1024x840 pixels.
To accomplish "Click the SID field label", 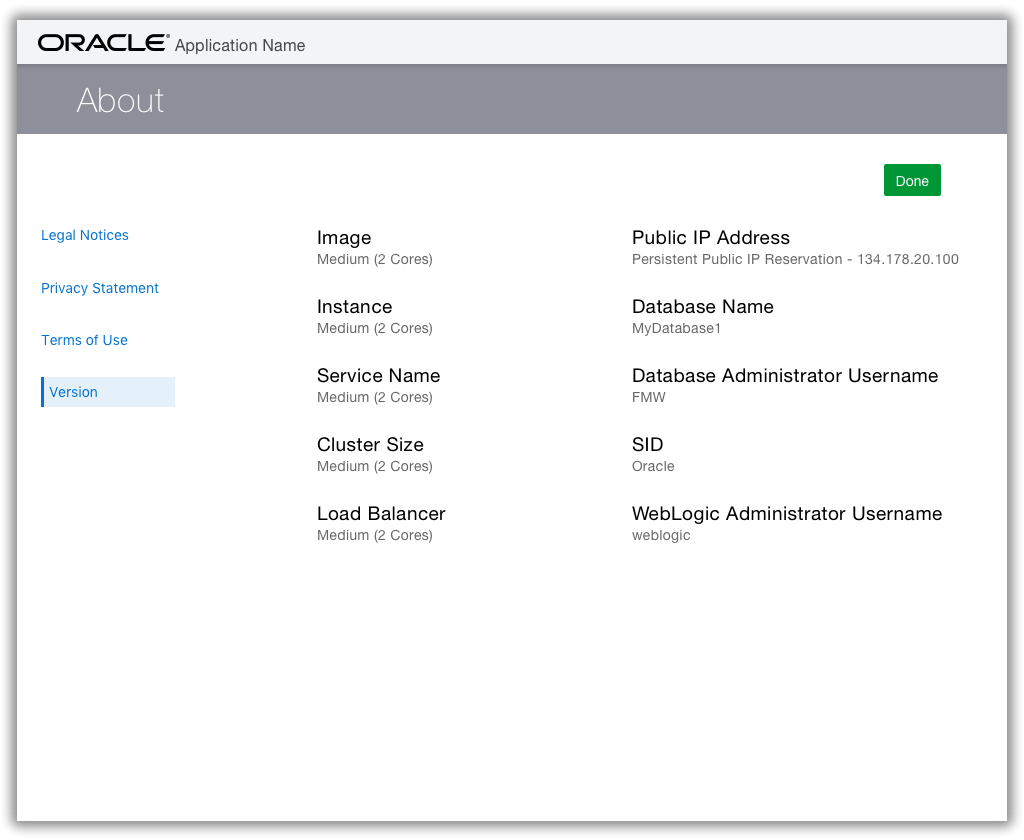I will coord(647,445).
